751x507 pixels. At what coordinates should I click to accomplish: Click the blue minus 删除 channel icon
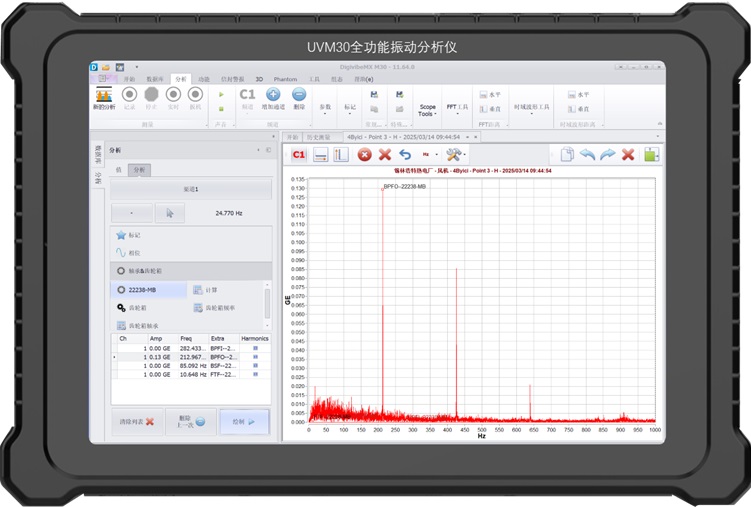coord(299,95)
